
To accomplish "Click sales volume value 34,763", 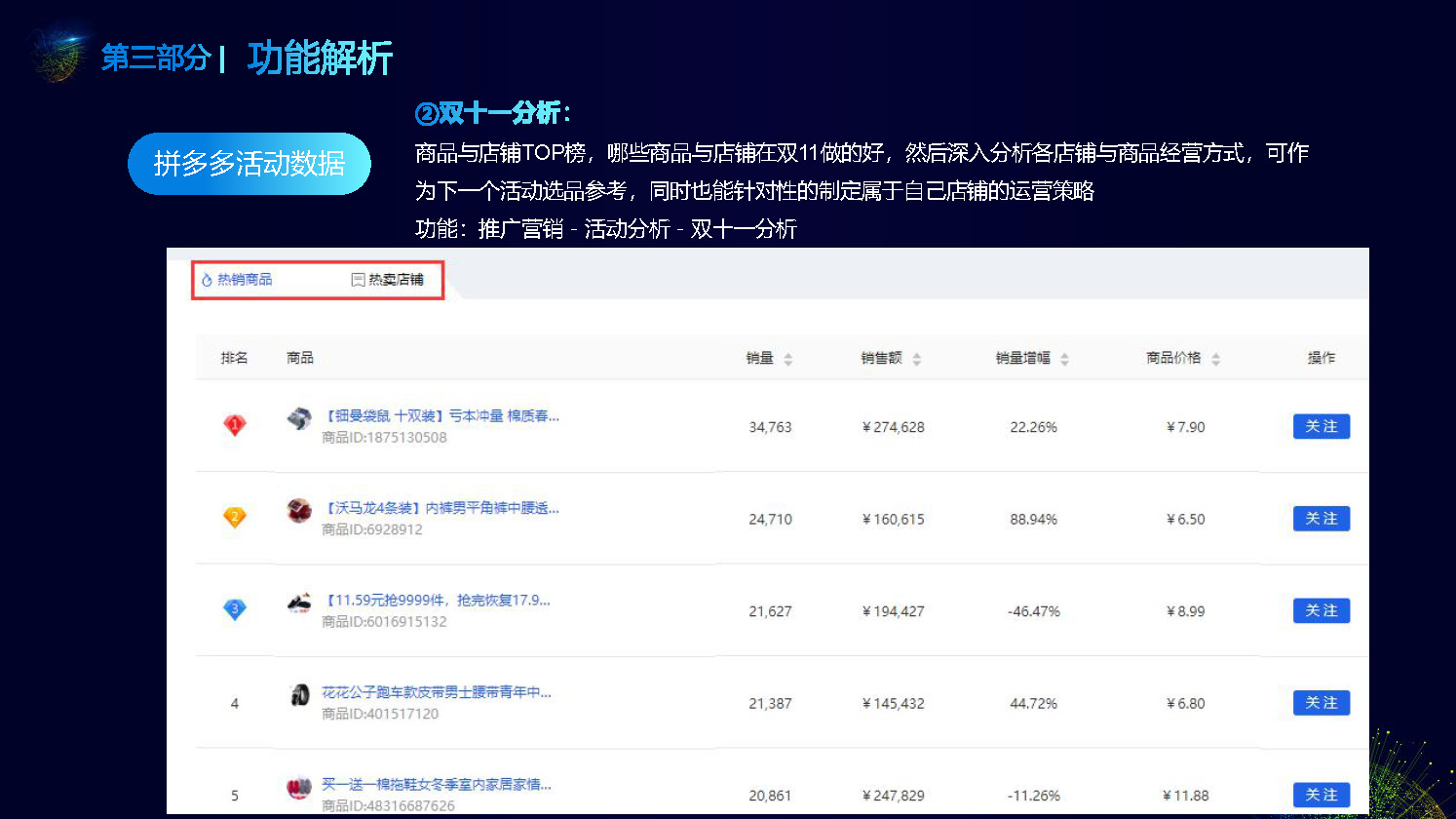I will pyautogui.click(x=770, y=427).
